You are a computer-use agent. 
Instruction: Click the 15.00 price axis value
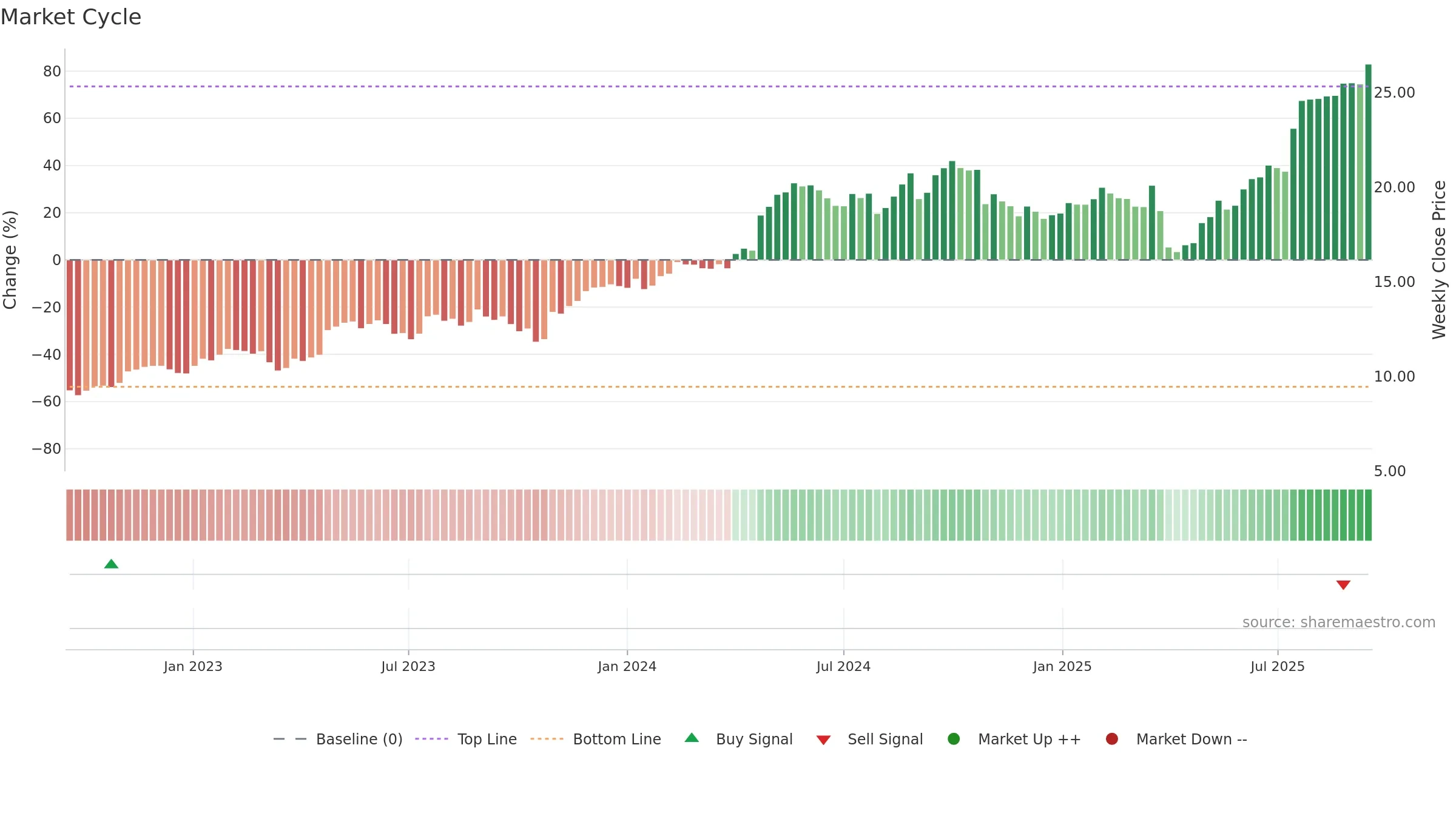tap(1394, 282)
